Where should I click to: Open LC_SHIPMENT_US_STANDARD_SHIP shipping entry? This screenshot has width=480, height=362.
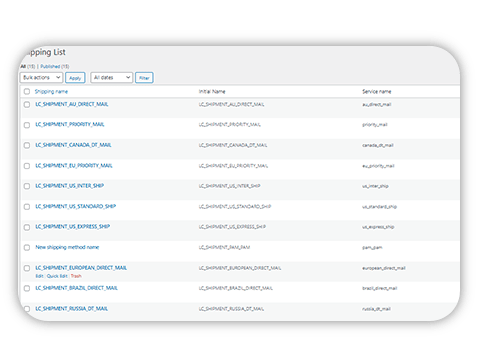click(x=76, y=206)
